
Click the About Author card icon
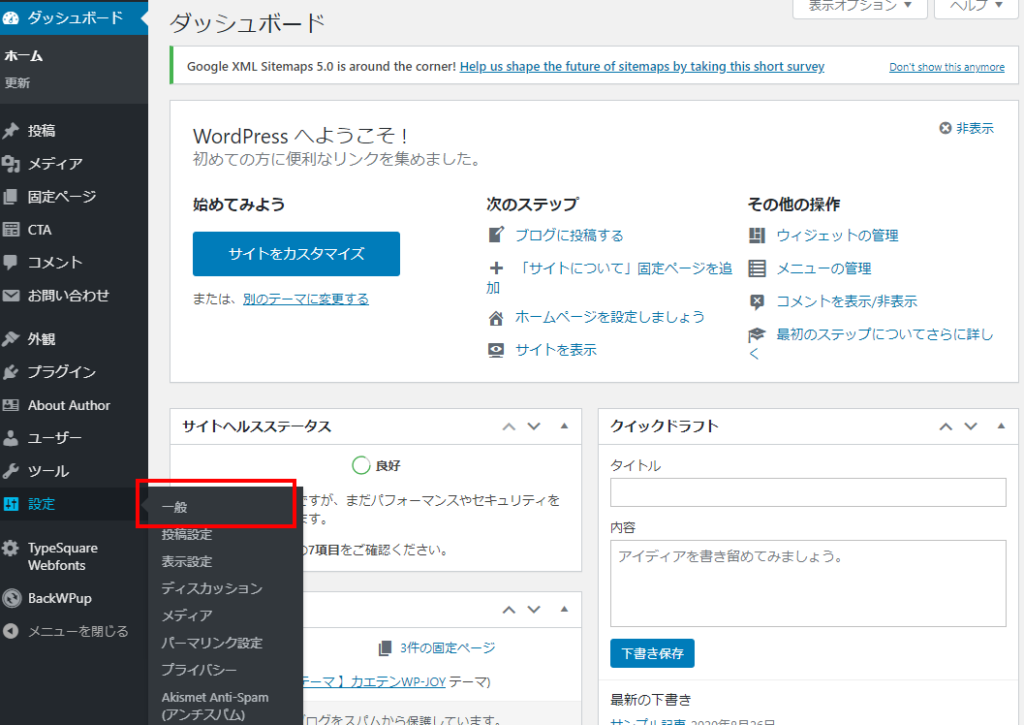10,405
